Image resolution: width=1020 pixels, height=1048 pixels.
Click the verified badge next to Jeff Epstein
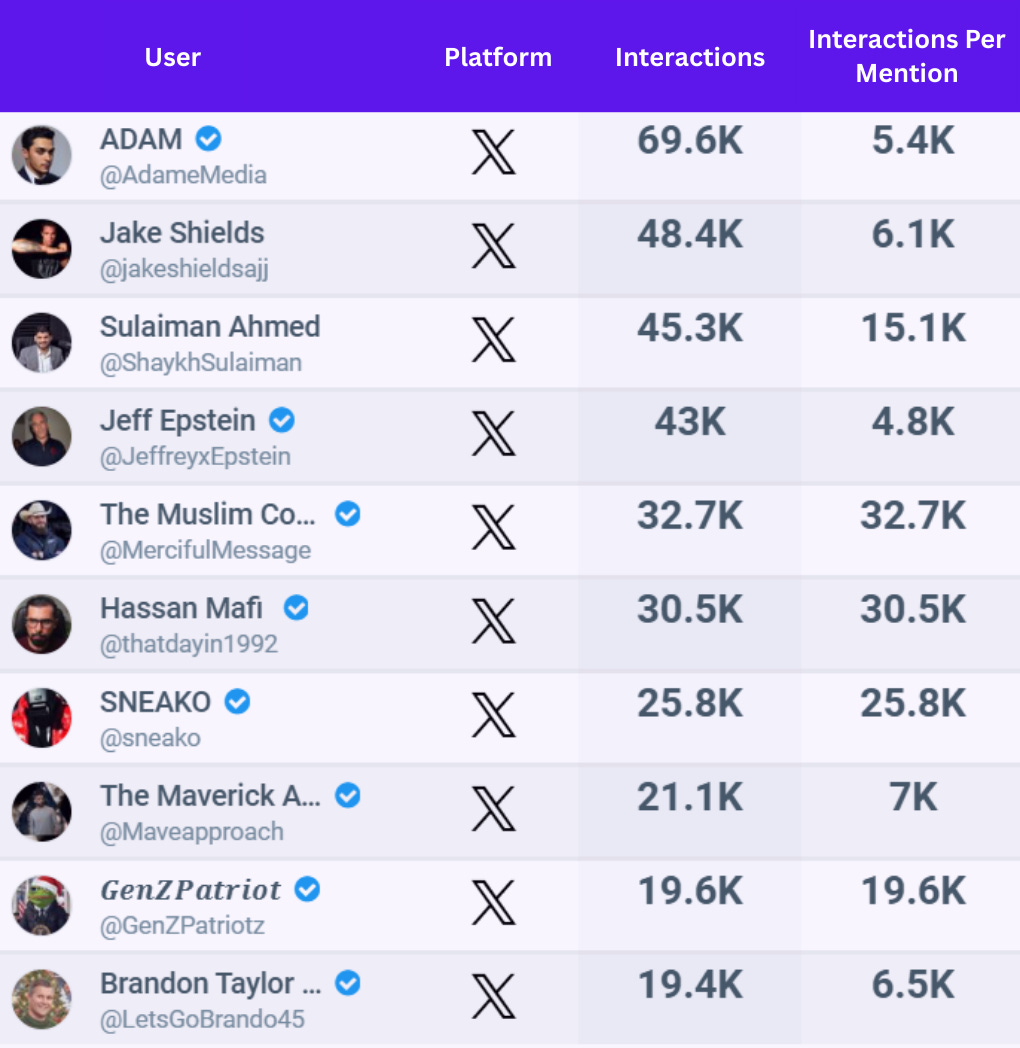pos(281,420)
